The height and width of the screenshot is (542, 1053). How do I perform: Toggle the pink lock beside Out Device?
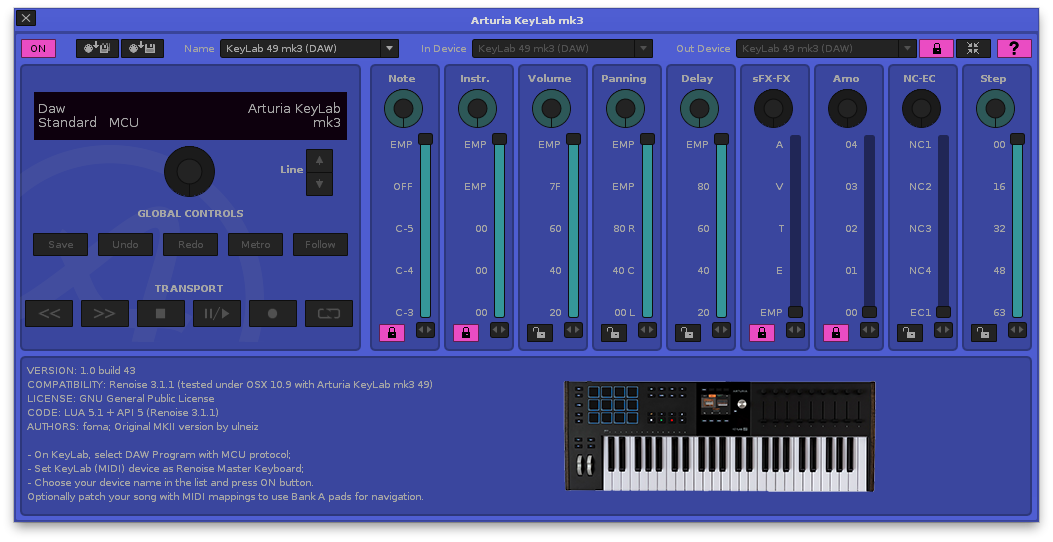click(x=936, y=48)
